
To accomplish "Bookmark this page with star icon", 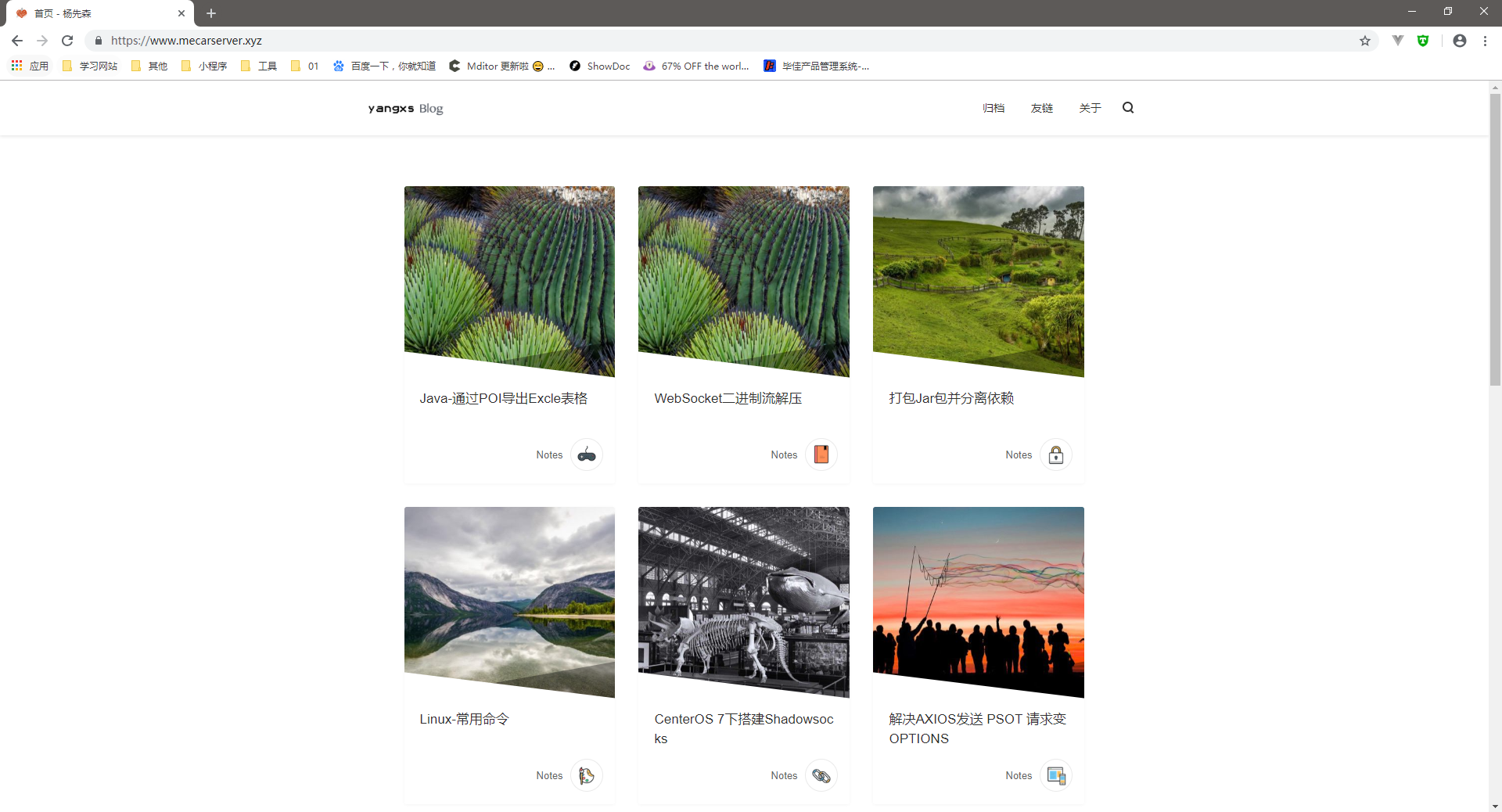I will (1365, 41).
